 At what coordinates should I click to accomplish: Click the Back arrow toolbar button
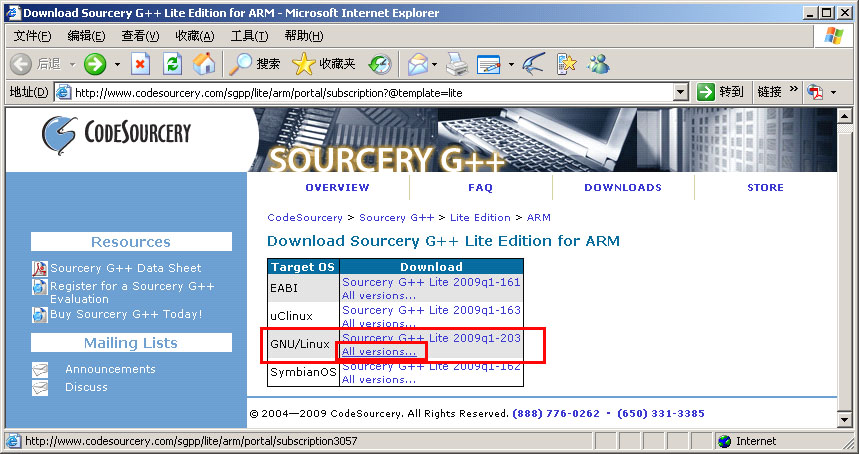pos(21,65)
